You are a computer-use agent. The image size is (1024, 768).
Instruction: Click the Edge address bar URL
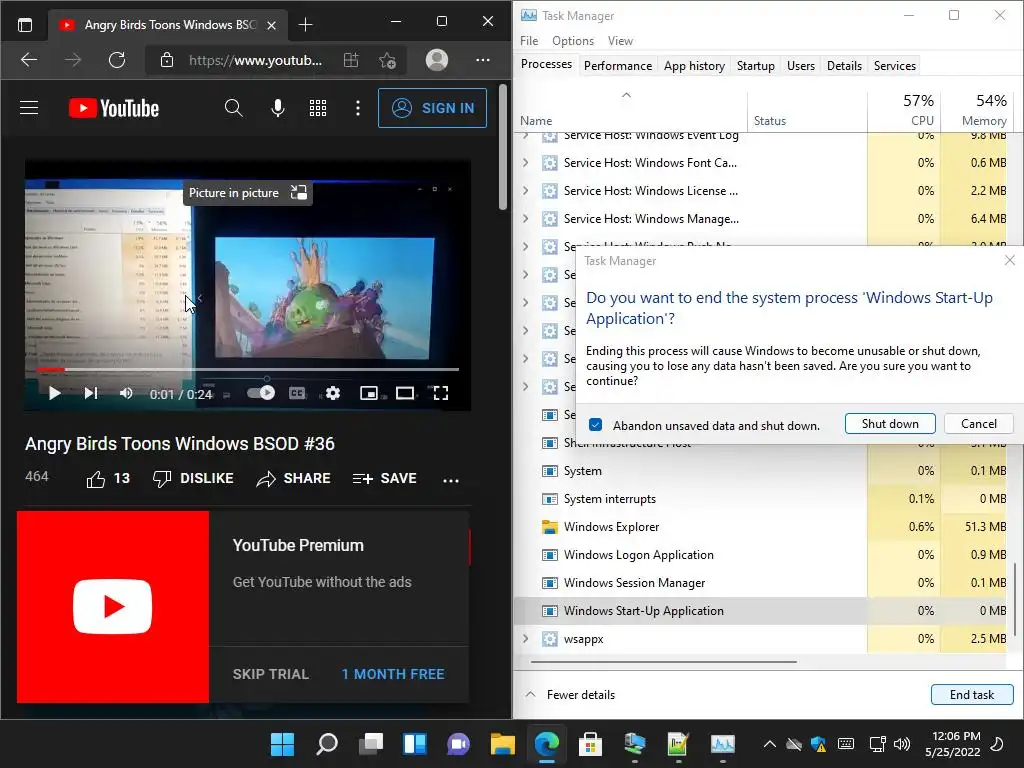pyautogui.click(x=255, y=60)
